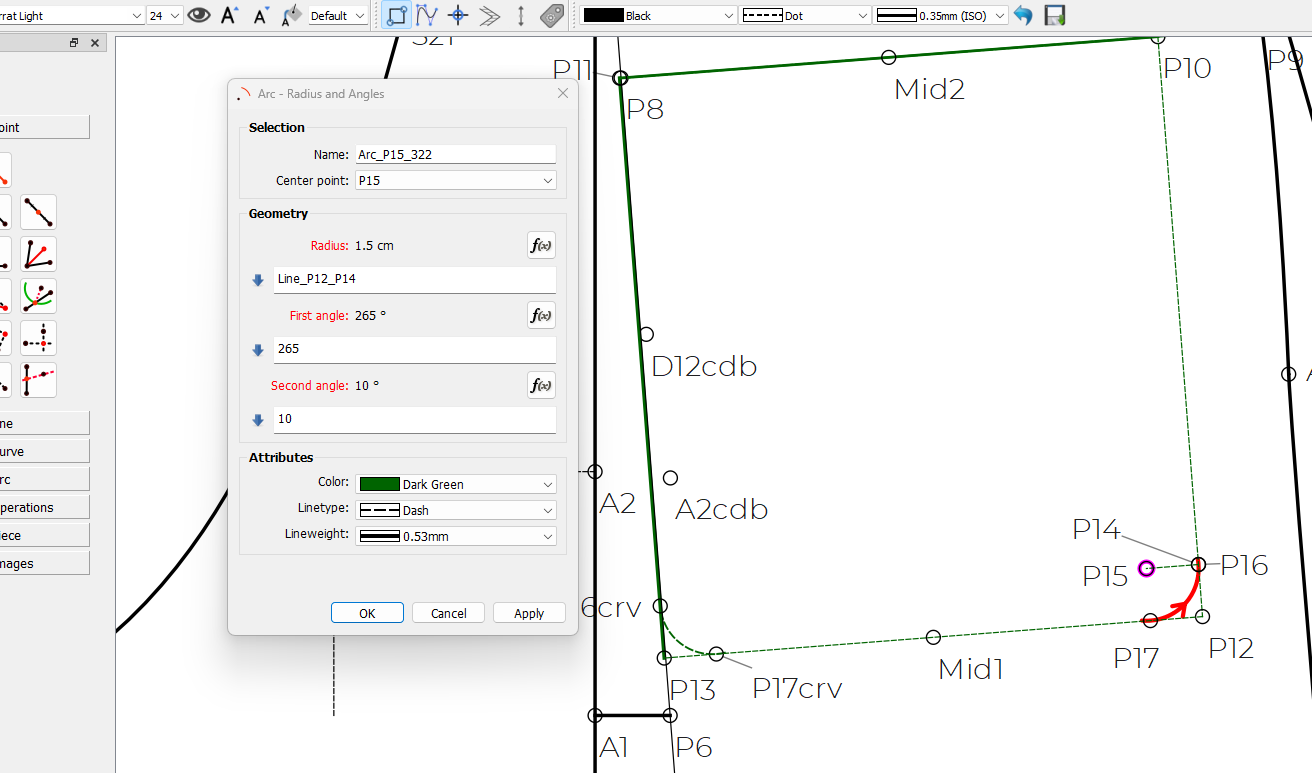Open the Dark Green color selector

(x=455, y=484)
